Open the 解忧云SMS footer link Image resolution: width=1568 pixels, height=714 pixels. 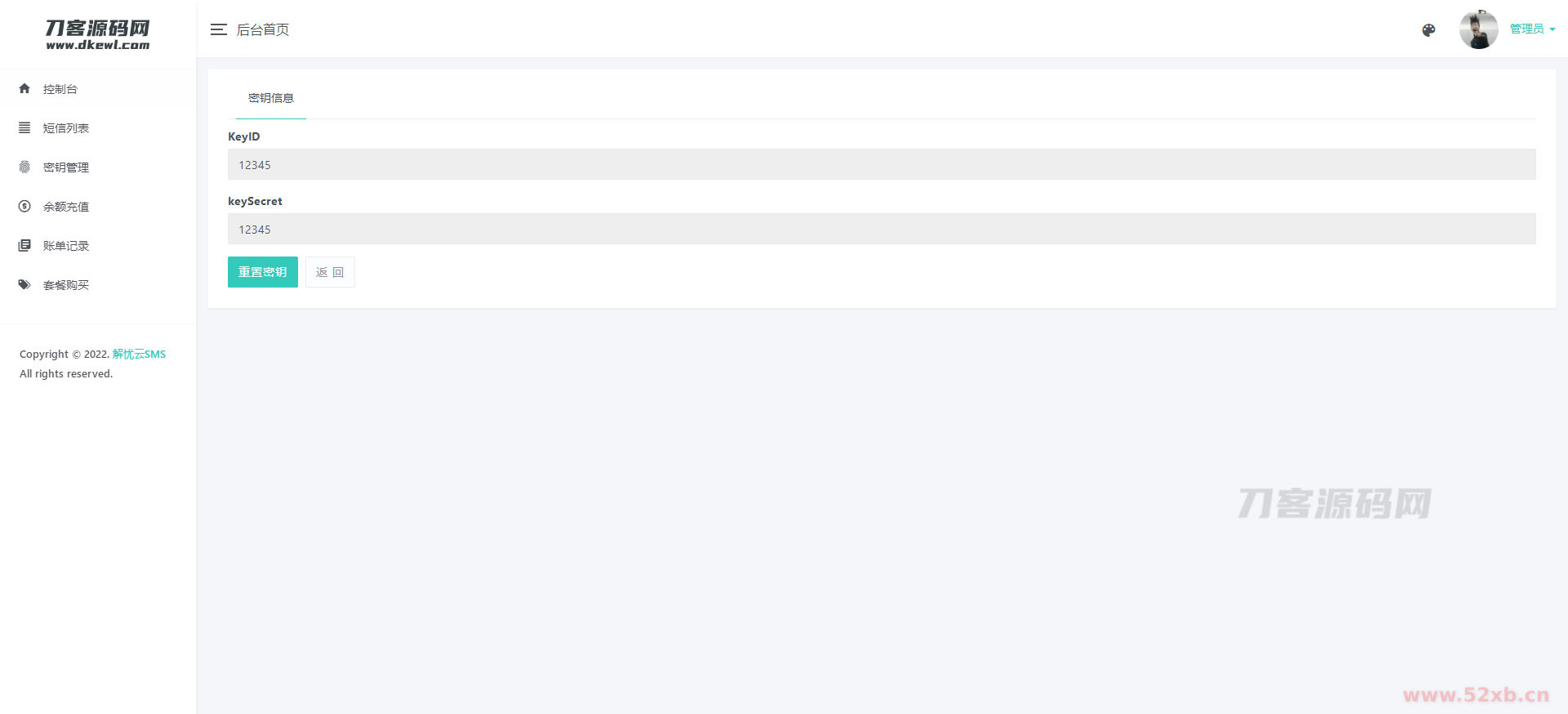coord(139,354)
